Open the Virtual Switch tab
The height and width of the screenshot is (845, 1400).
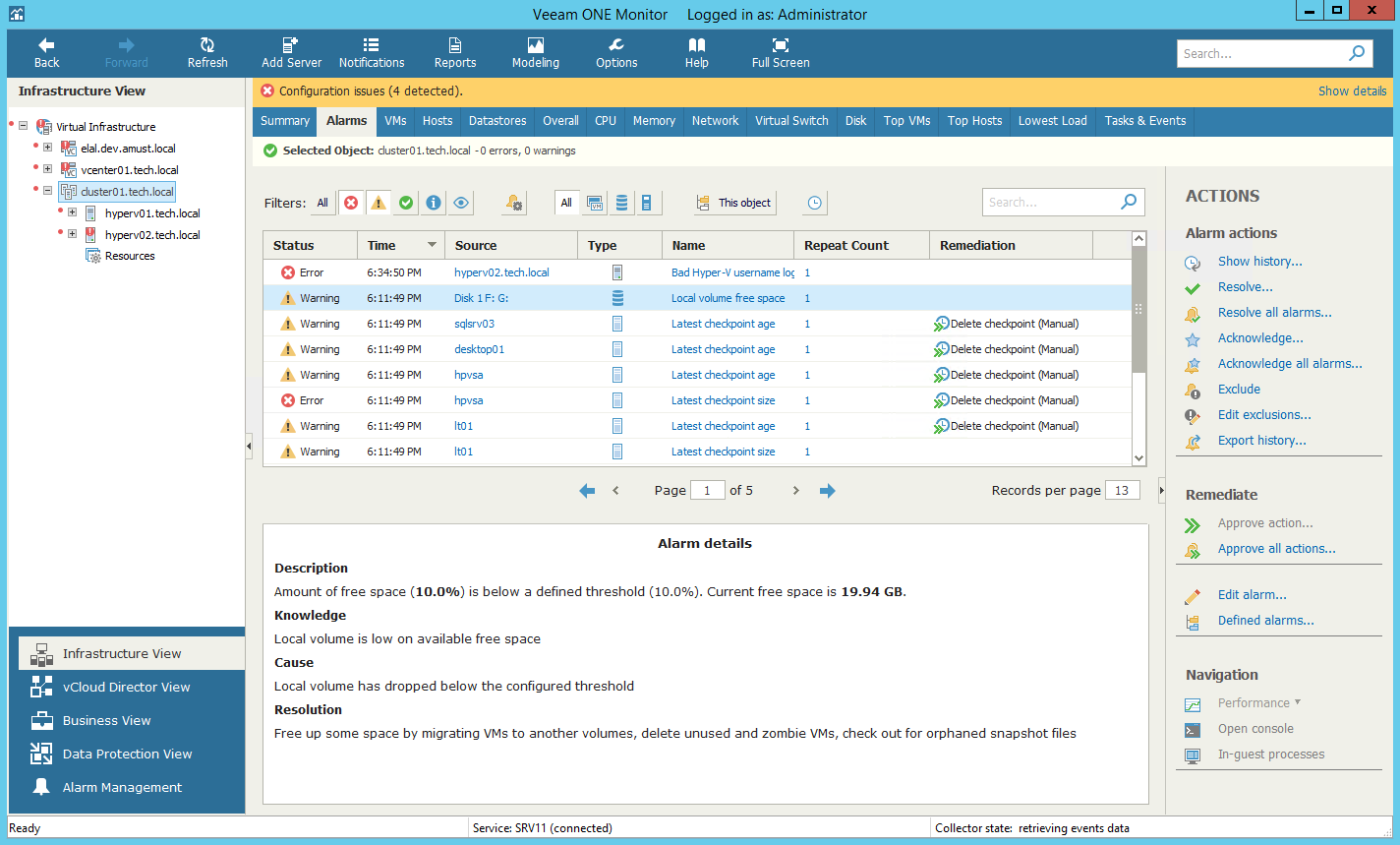click(791, 121)
